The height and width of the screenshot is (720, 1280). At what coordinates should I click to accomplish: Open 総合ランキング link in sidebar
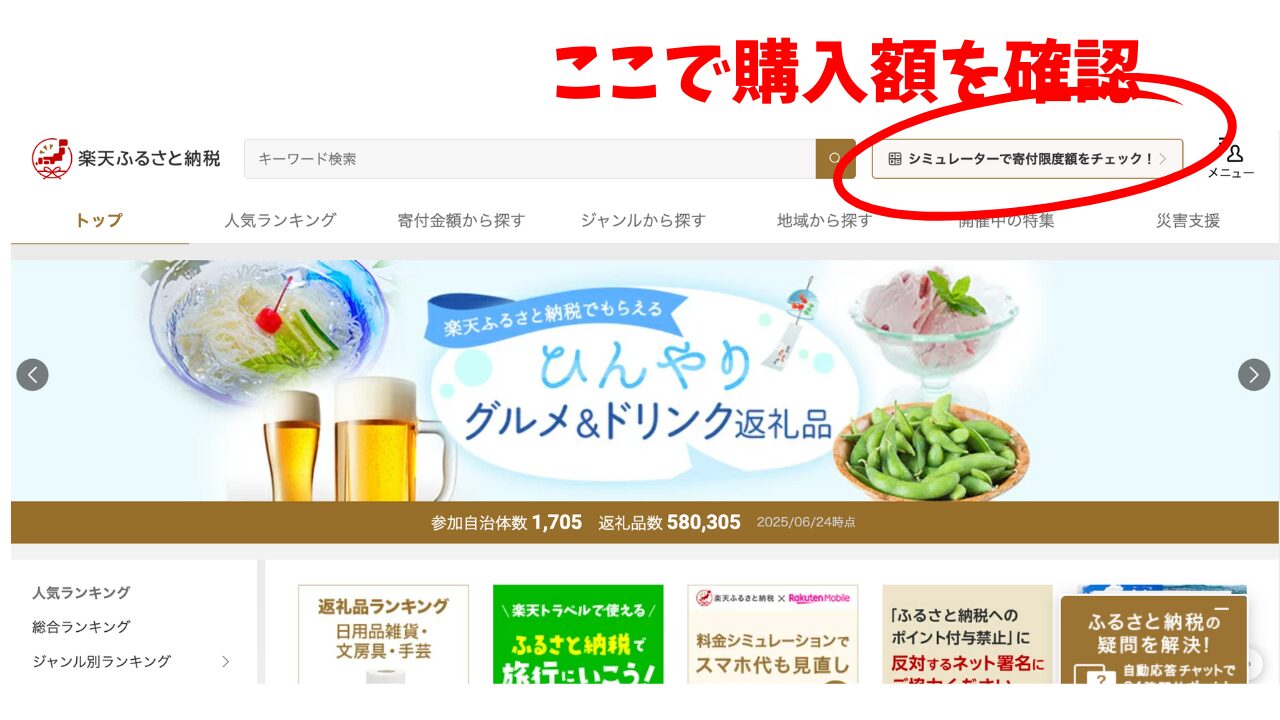(81, 627)
